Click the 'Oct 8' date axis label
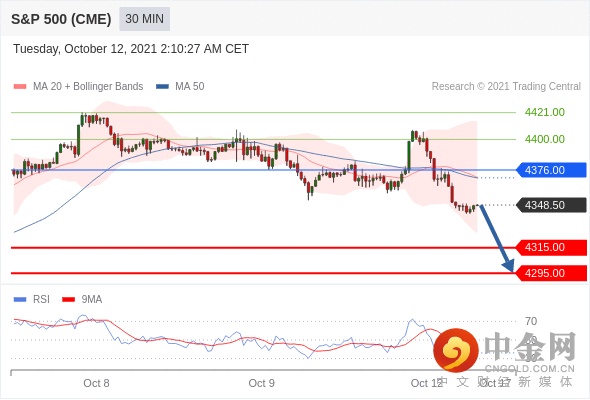Screen dimensions: 590x400 coord(96,383)
